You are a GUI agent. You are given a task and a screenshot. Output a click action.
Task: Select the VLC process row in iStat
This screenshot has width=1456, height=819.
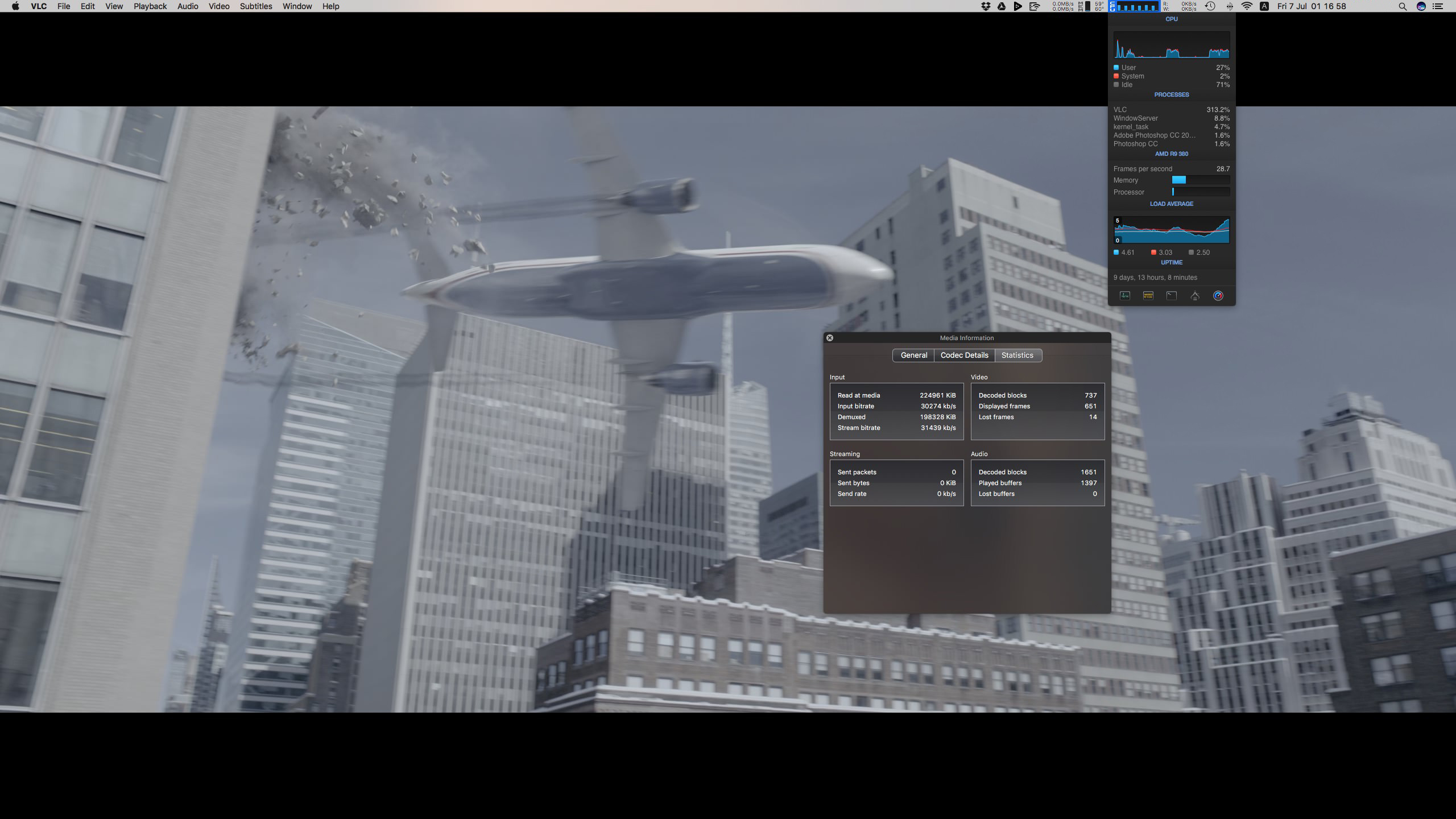pos(1172,110)
